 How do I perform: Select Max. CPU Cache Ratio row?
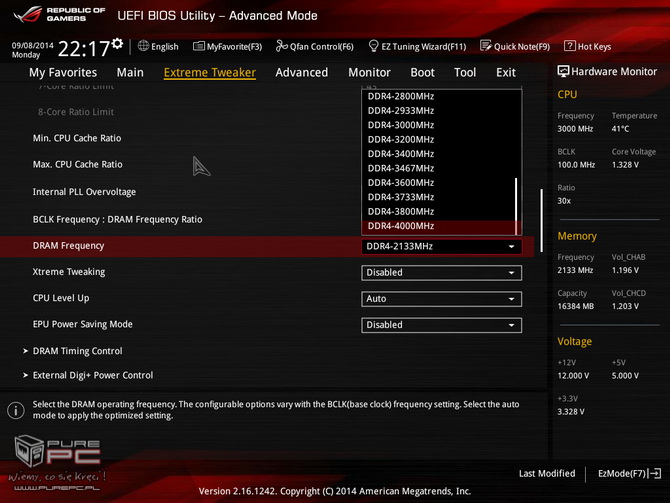[x=77, y=165]
